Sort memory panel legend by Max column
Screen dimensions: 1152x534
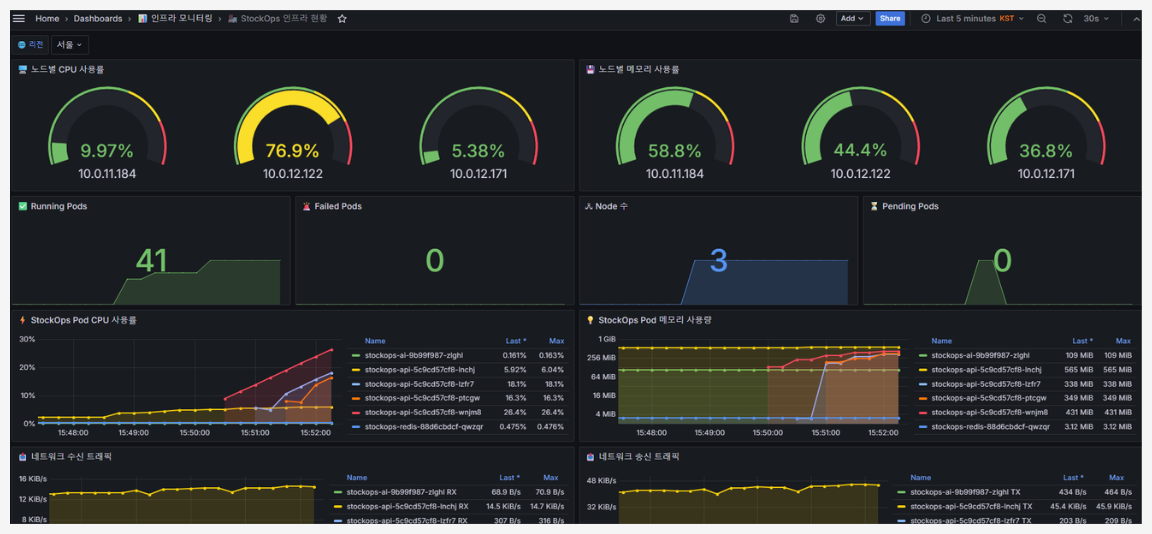point(1123,341)
